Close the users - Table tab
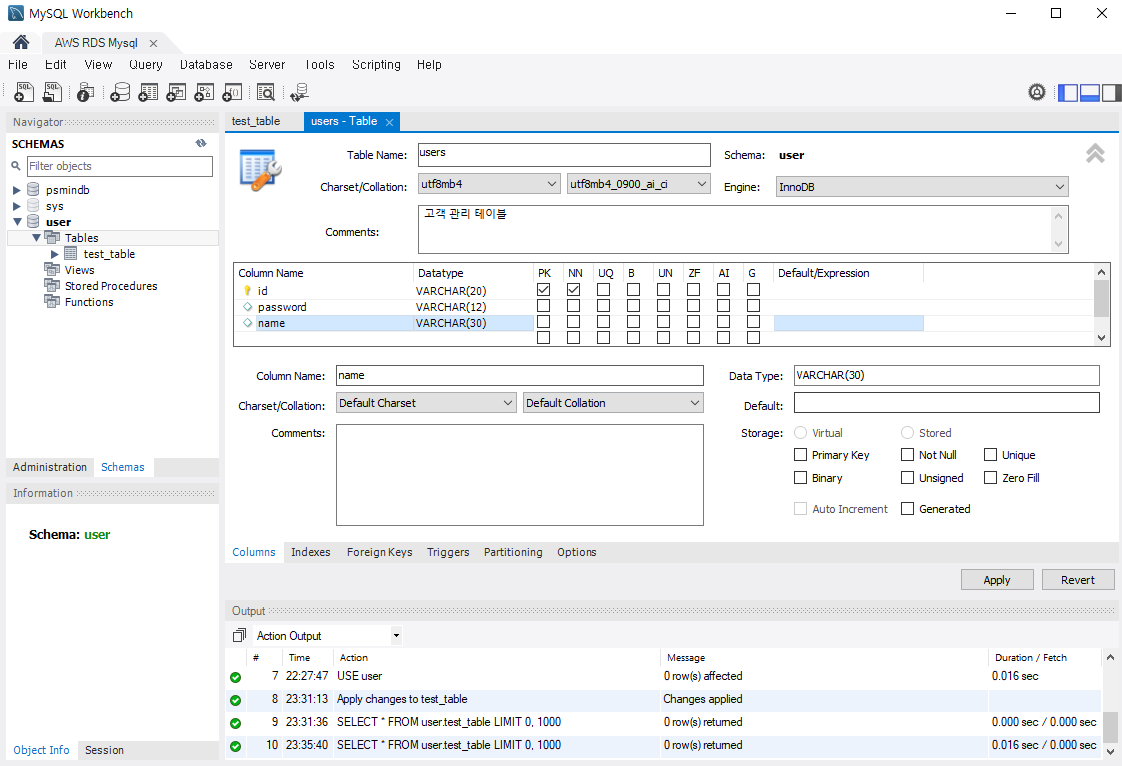 point(389,122)
